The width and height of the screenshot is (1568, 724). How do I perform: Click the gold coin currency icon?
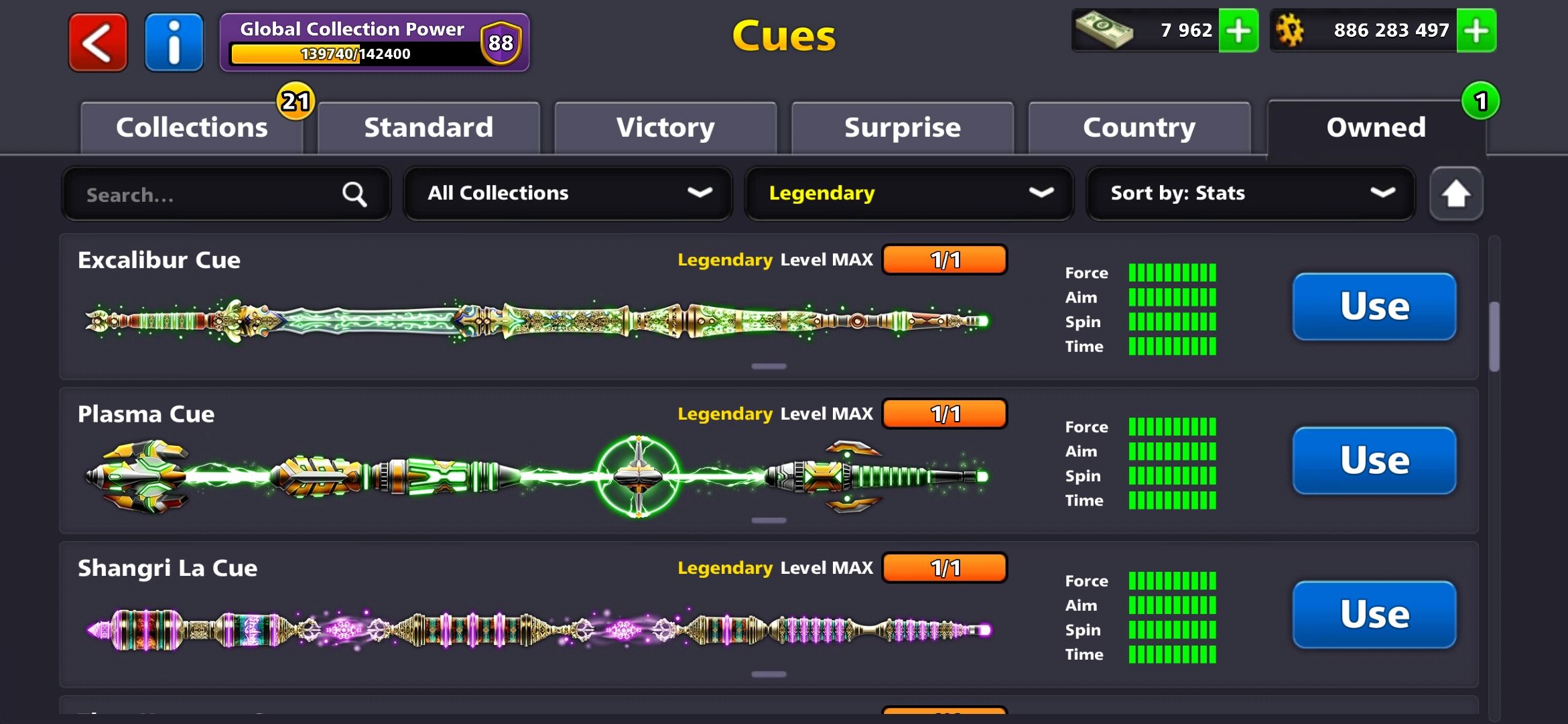[x=1290, y=31]
